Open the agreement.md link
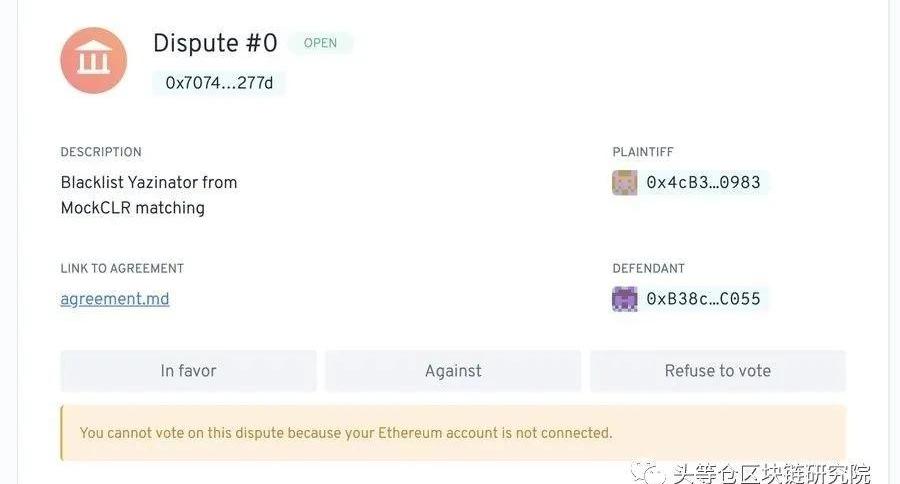 (115, 299)
